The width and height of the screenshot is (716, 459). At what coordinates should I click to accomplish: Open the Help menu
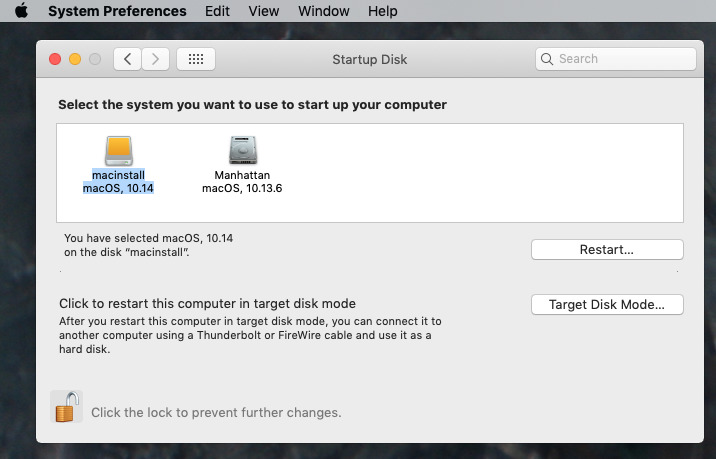click(x=383, y=11)
